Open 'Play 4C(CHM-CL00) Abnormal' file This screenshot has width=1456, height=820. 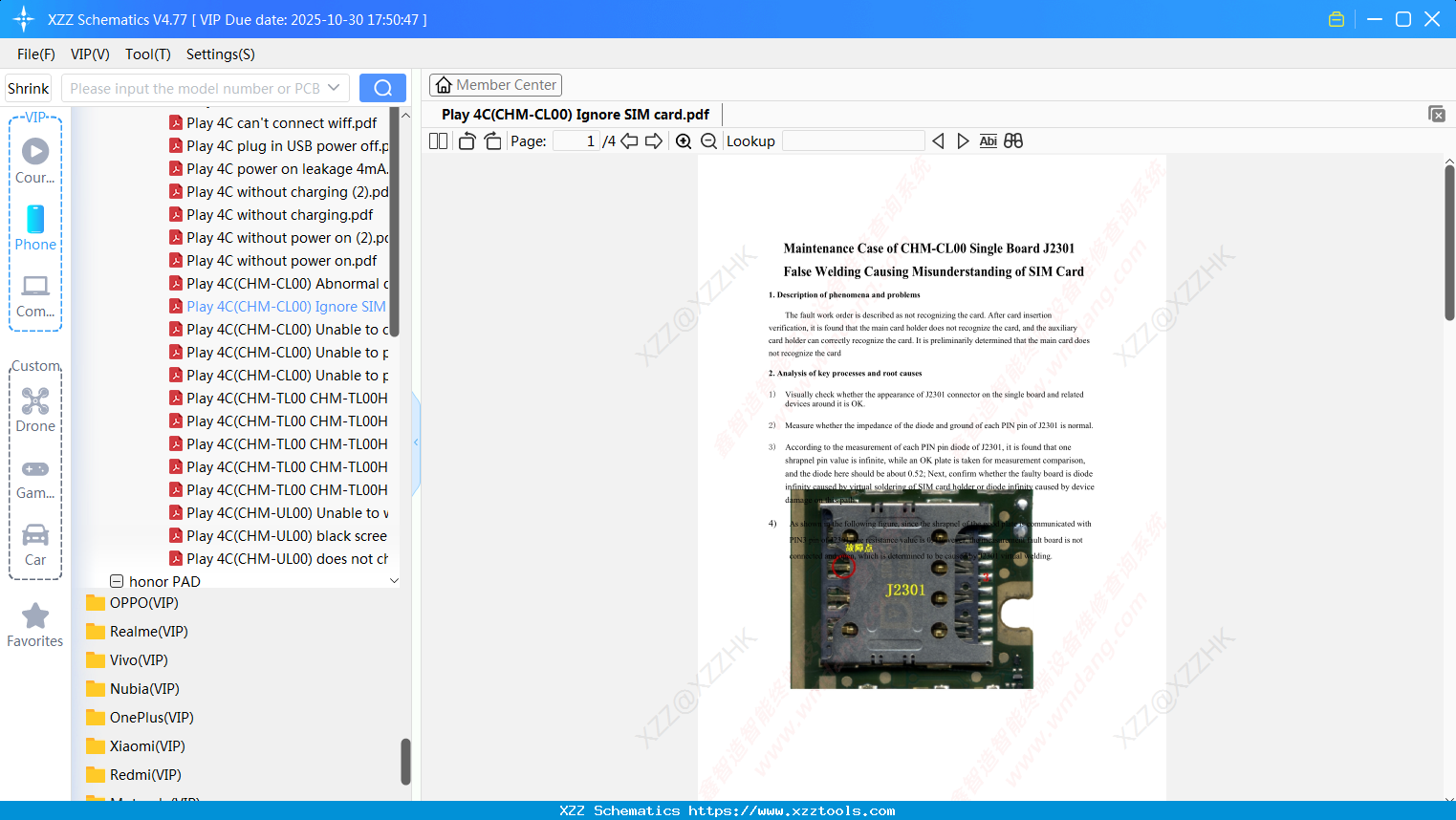279,284
